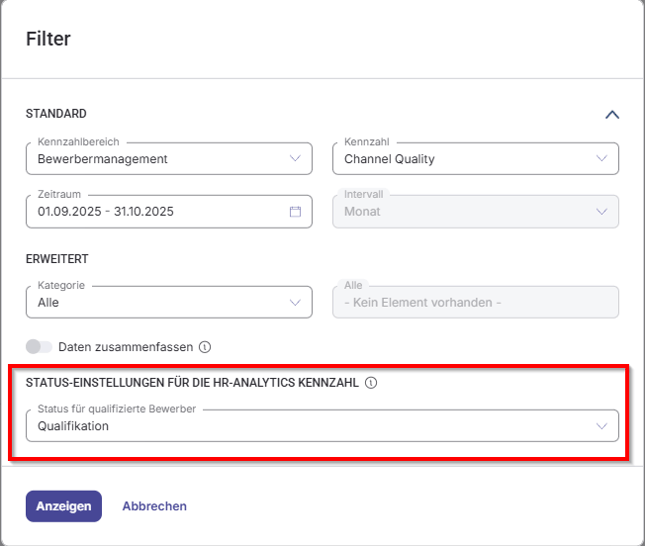645x546 pixels.
Task: Click chevron arrow of Status für qualifizierte Bewerber
Action: coord(602,426)
